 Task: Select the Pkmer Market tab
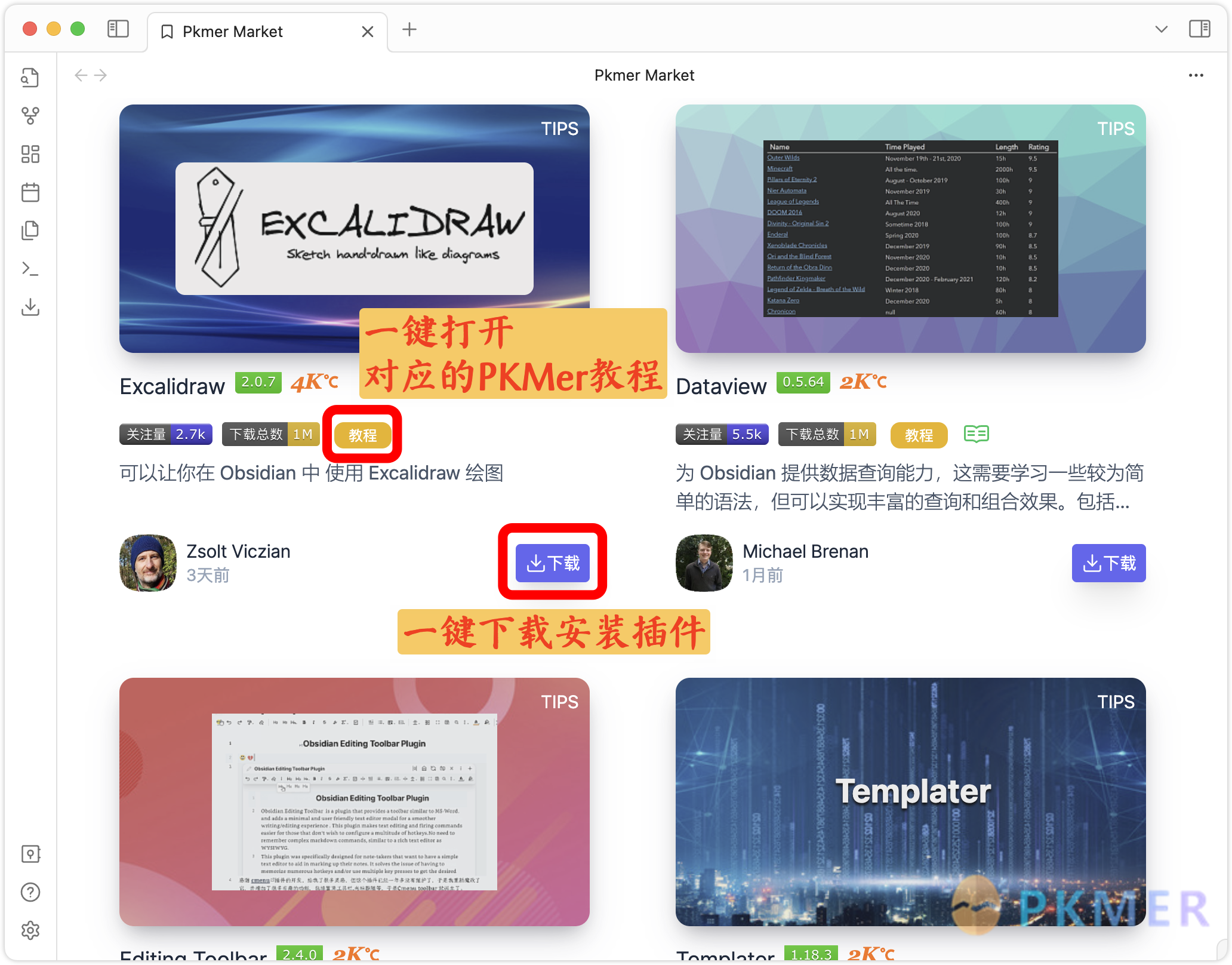click(x=267, y=32)
